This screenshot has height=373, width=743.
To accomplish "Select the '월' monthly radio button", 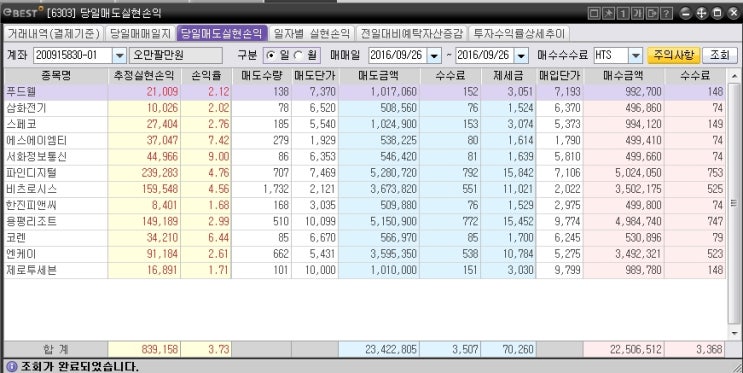I will coord(298,55).
